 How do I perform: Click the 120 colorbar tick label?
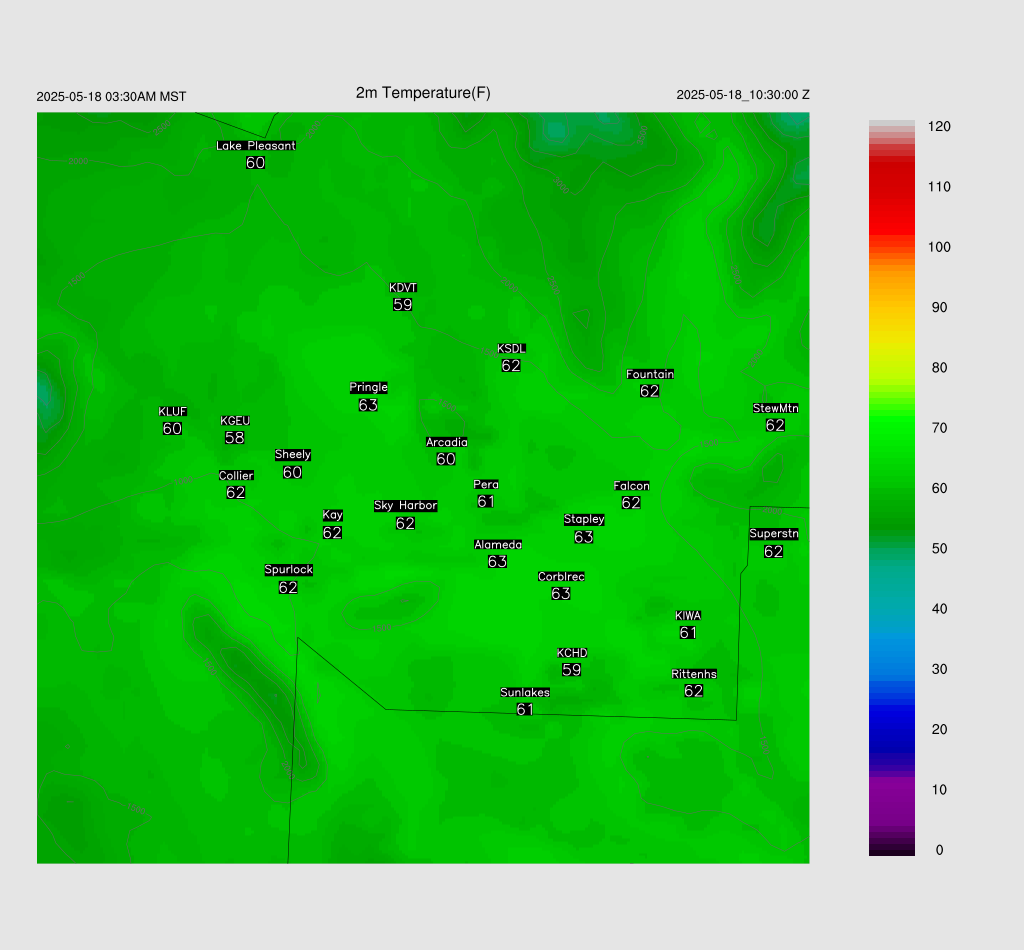coord(939,127)
